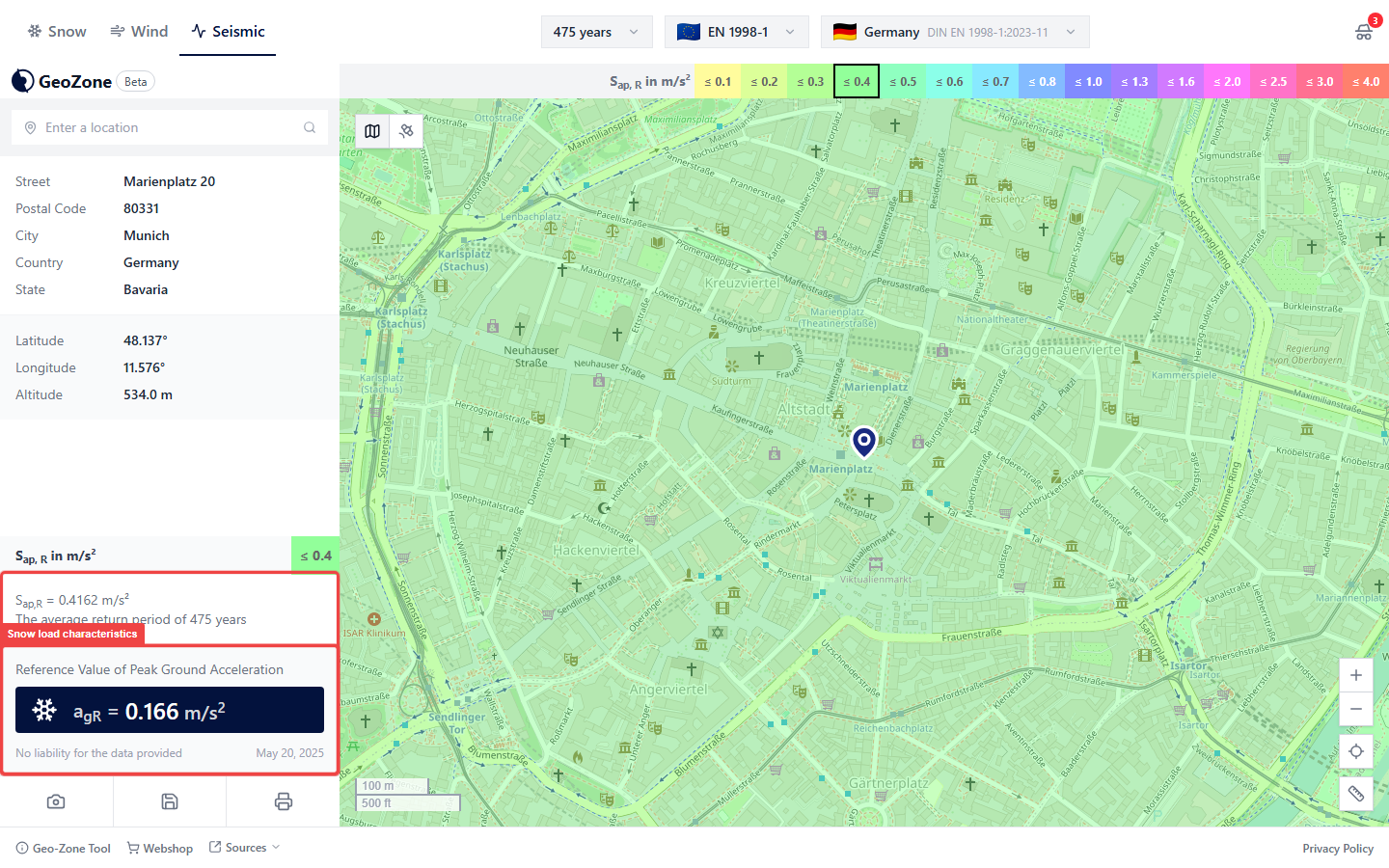Viewport: 1389px width, 868px height.
Task: Expand the Sources menu in footer
Action: [x=245, y=848]
